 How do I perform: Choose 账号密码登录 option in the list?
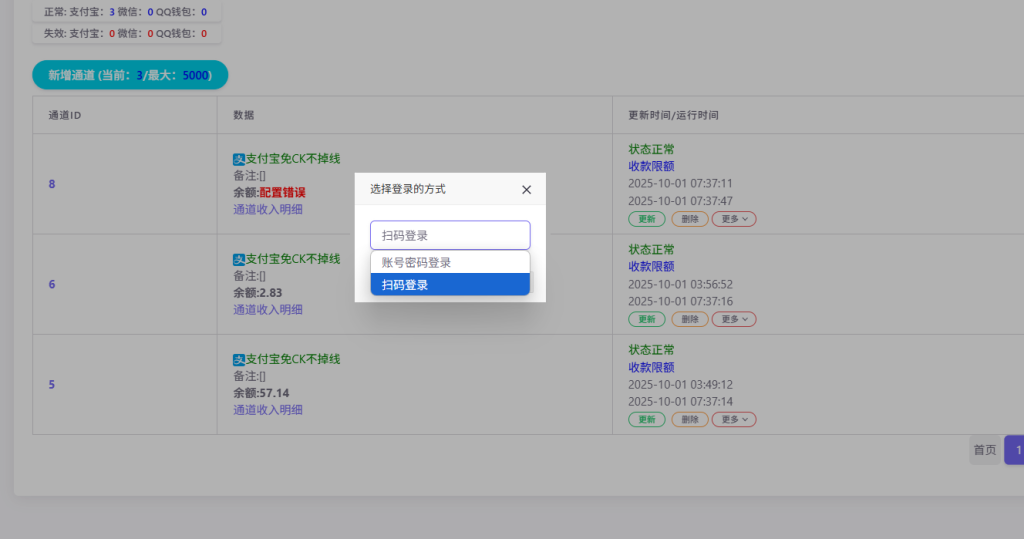450,263
